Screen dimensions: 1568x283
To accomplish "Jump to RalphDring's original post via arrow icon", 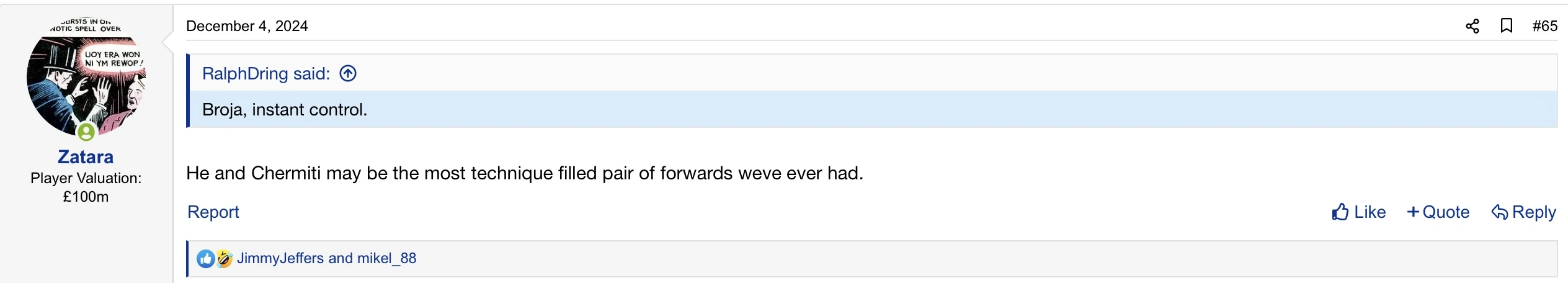I will (x=348, y=74).
